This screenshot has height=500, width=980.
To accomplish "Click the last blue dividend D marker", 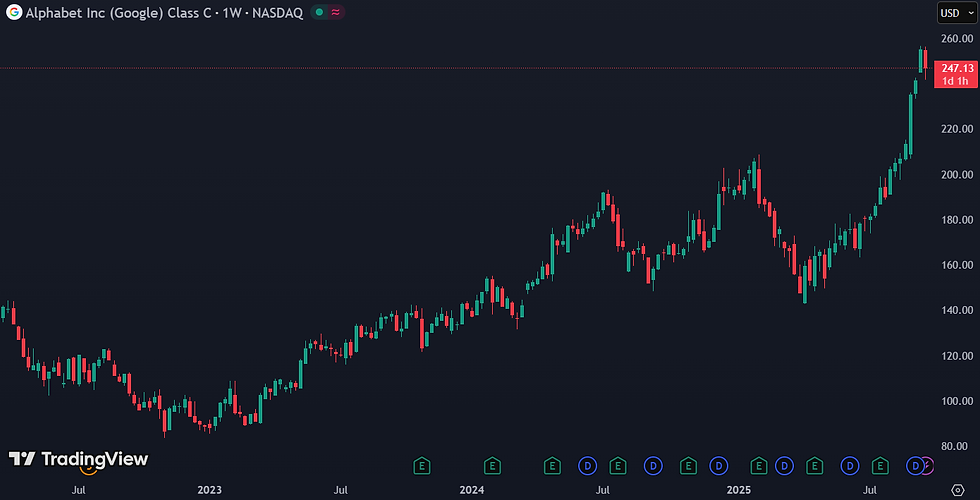I will pos(915,465).
